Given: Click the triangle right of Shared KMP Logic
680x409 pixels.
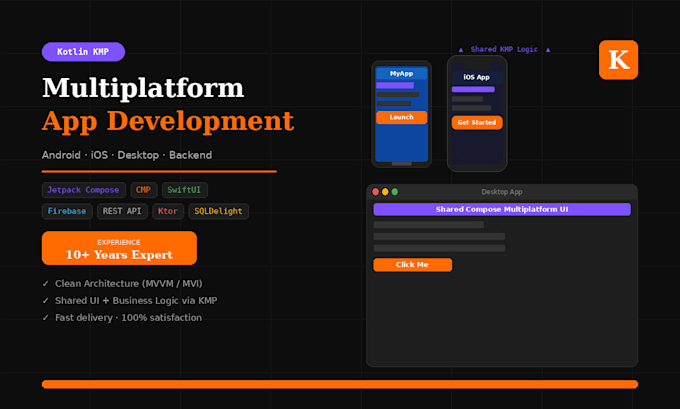Looking at the screenshot, I should pyautogui.click(x=548, y=50).
